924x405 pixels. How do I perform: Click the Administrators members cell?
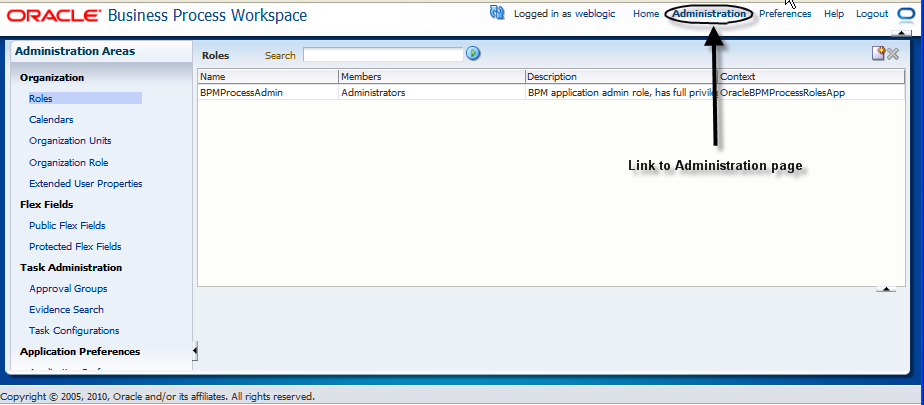pos(431,93)
